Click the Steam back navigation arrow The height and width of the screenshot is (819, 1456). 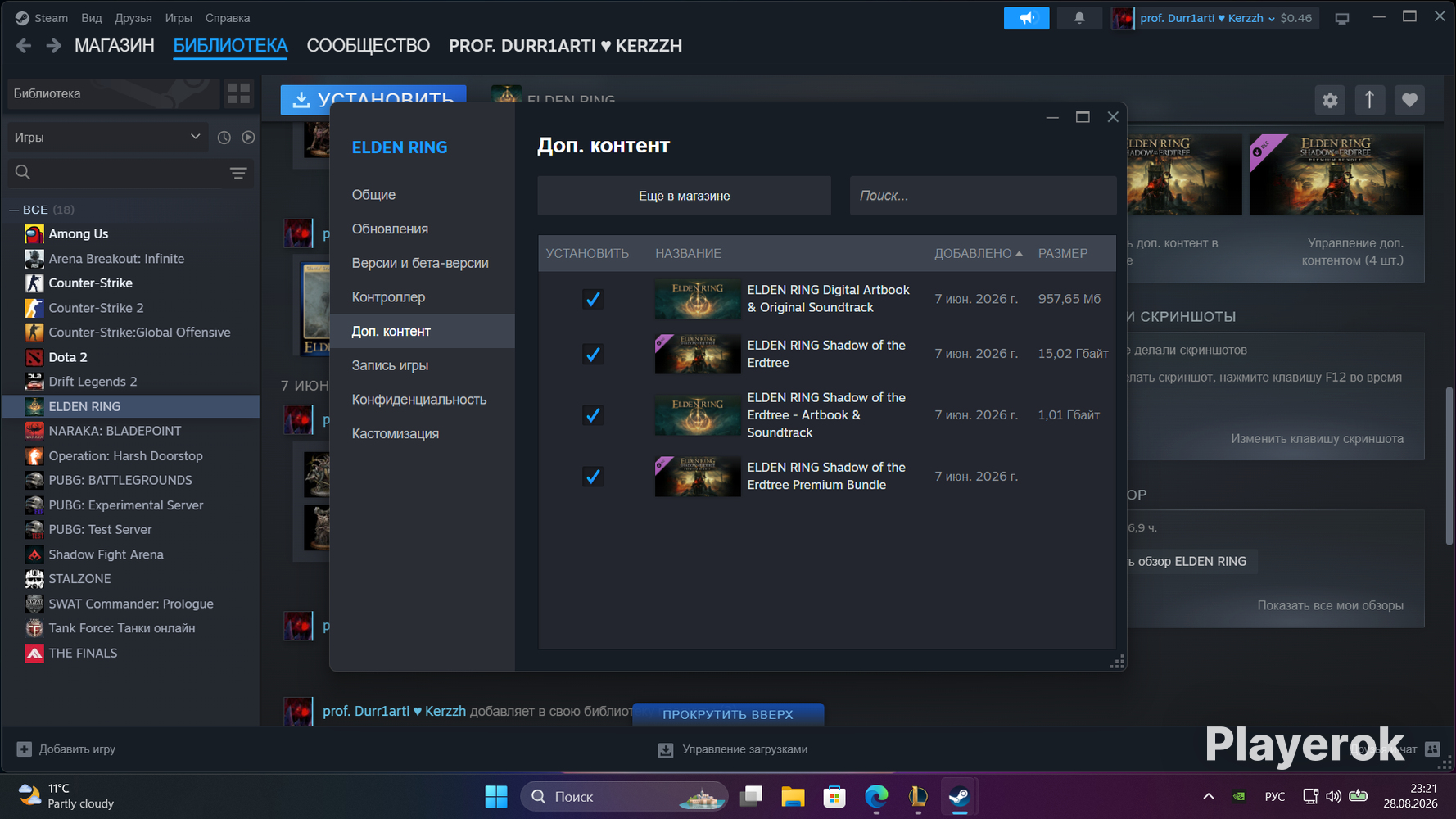coord(24,46)
